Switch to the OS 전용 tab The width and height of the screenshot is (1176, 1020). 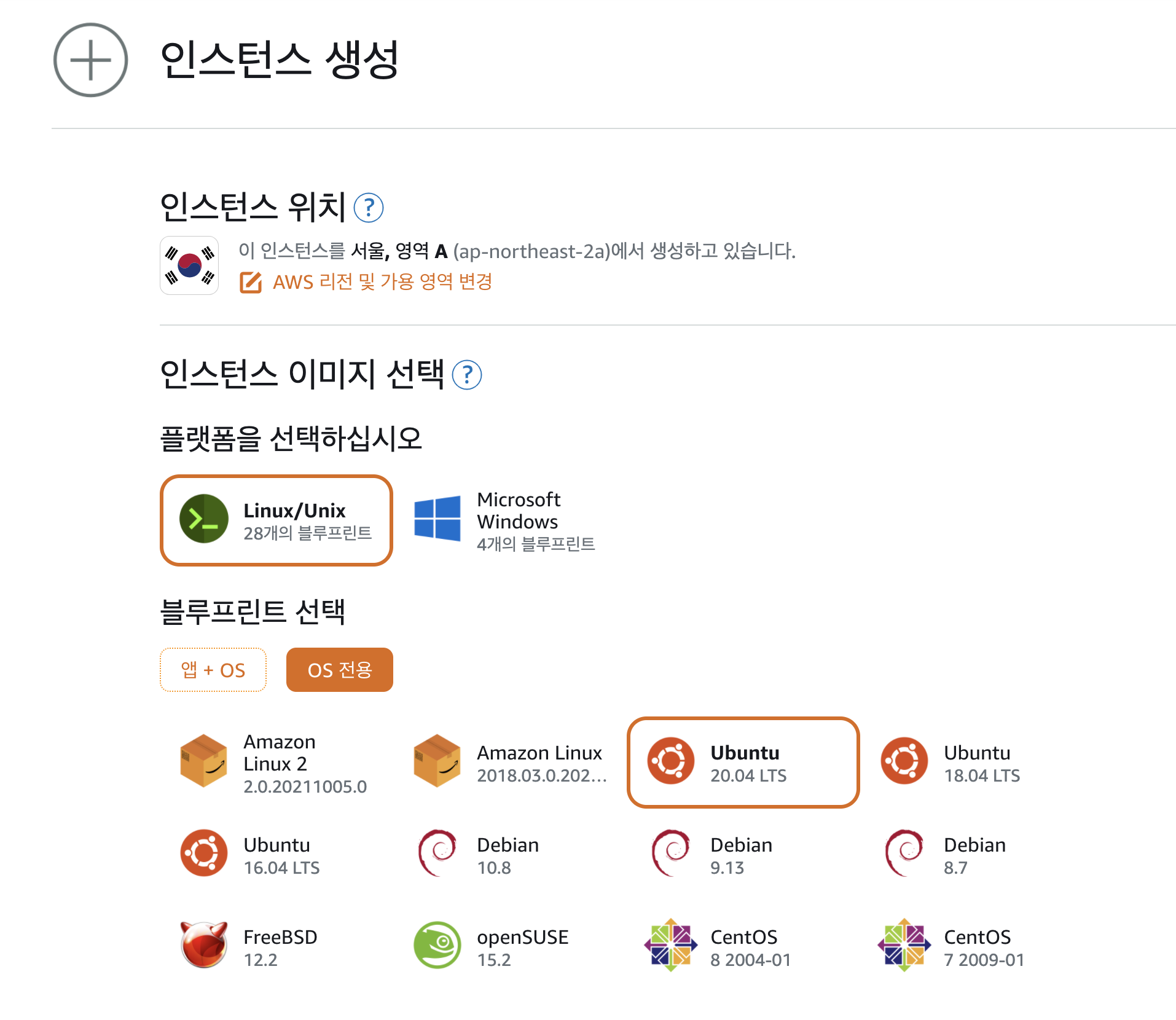(x=340, y=670)
